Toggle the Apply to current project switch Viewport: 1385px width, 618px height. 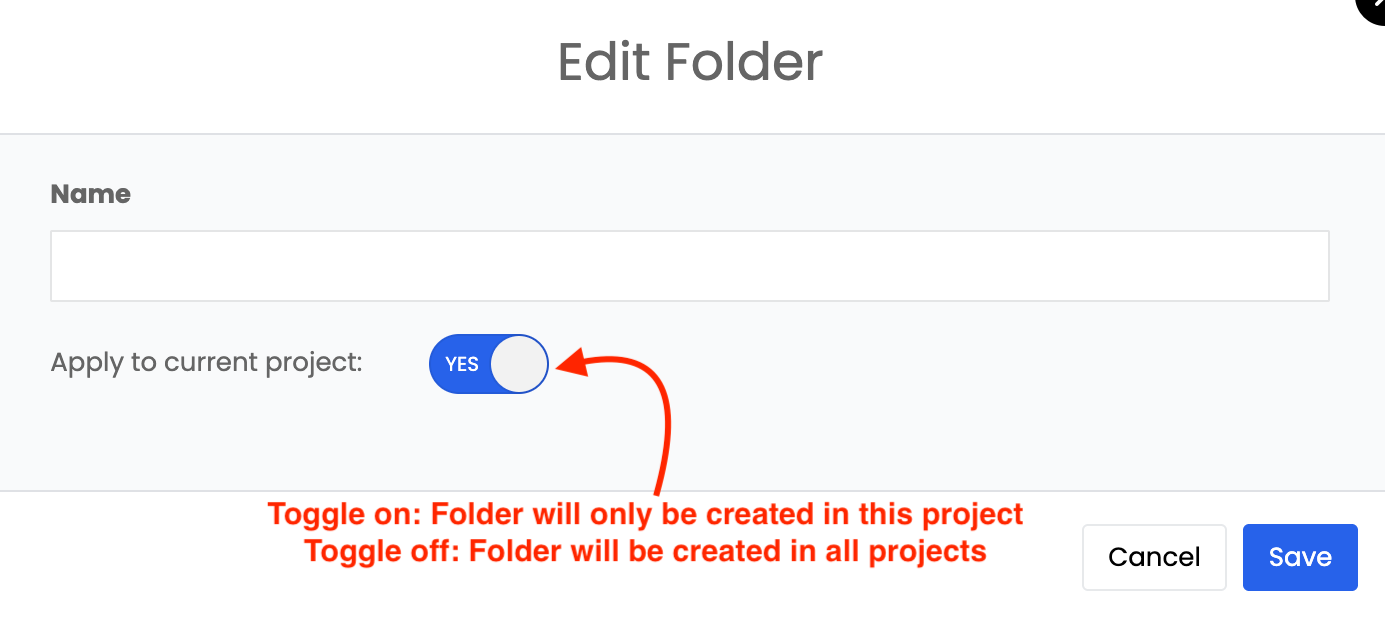(x=489, y=364)
